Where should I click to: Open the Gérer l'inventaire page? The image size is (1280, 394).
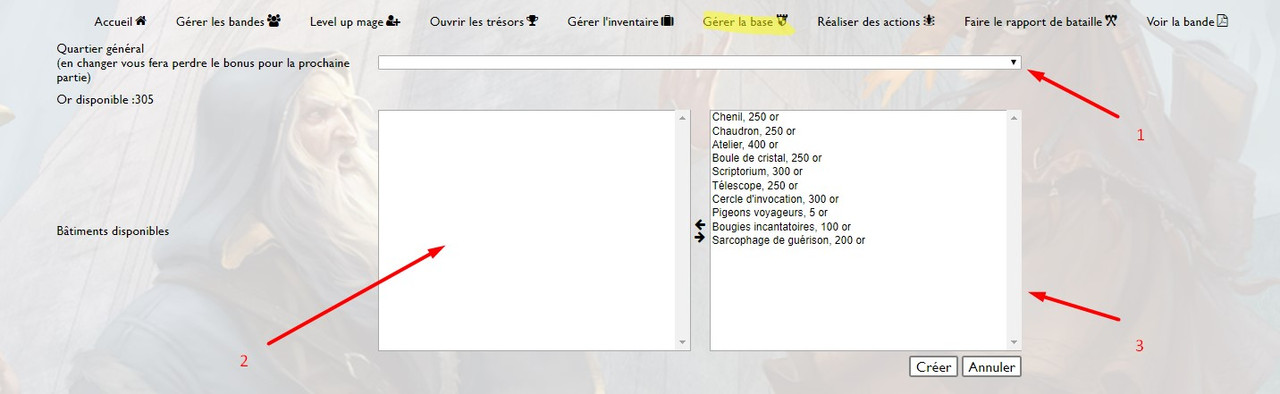[x=620, y=21]
